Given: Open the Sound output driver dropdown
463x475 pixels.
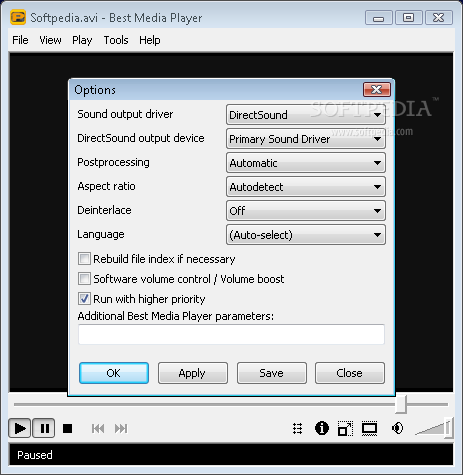Looking at the screenshot, I should coord(306,115).
